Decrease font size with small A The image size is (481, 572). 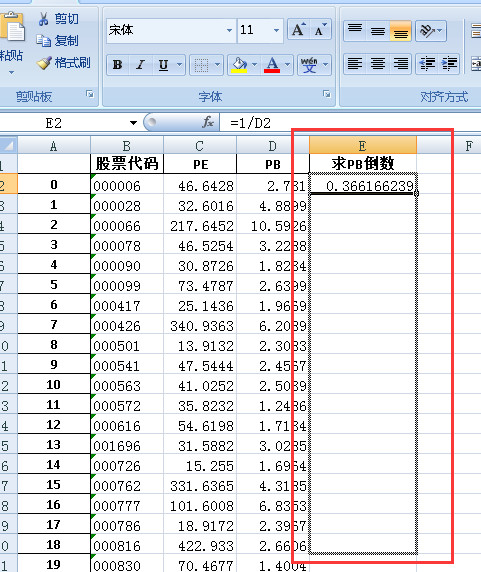pyautogui.click(x=321, y=30)
